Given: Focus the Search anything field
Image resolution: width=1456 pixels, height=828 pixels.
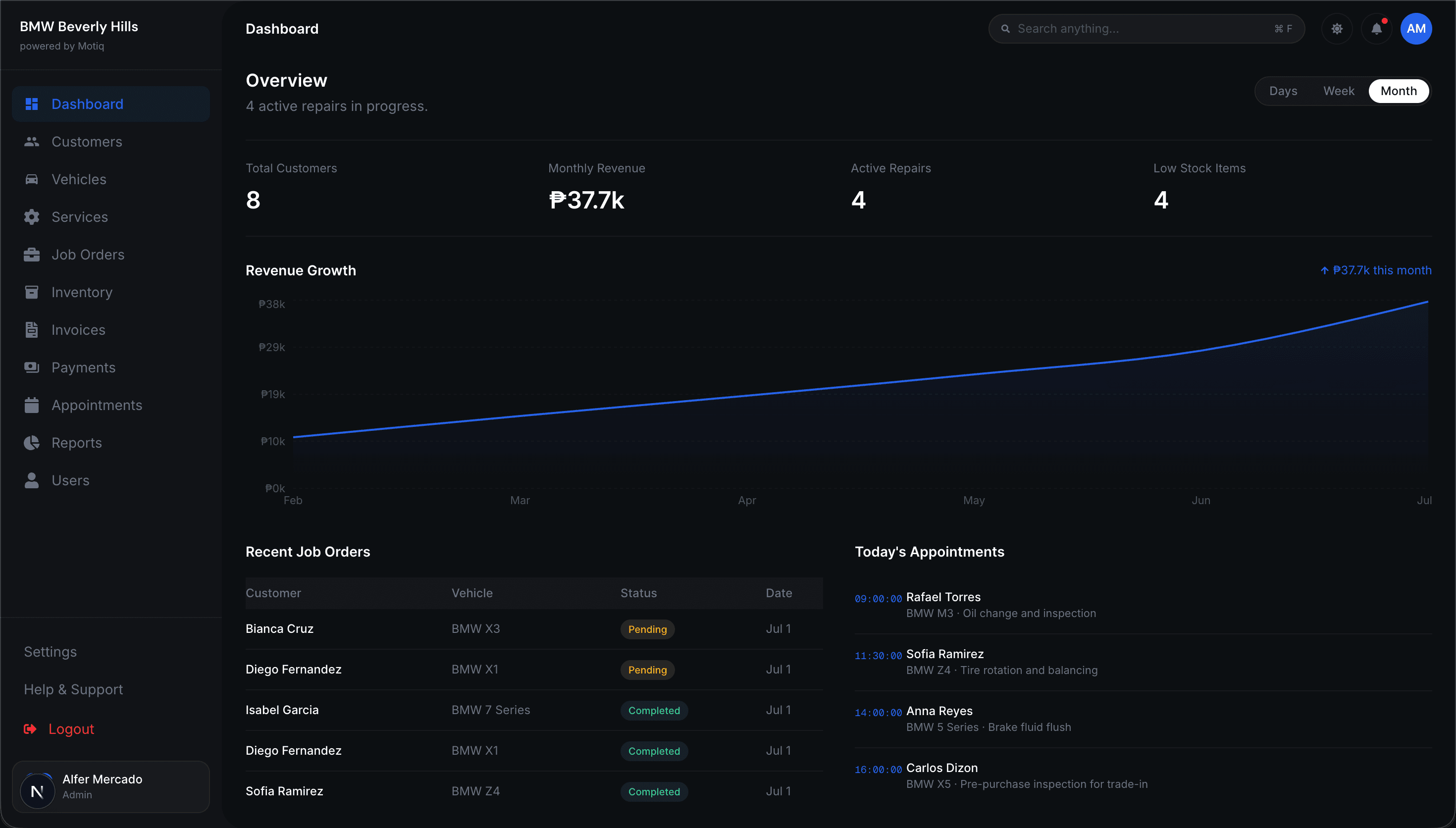Looking at the screenshot, I should coord(1146,28).
